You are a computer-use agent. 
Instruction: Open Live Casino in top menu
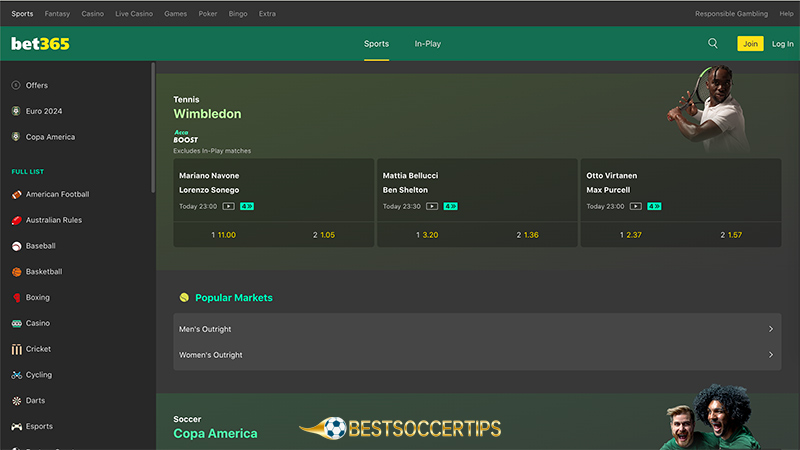[x=134, y=14]
